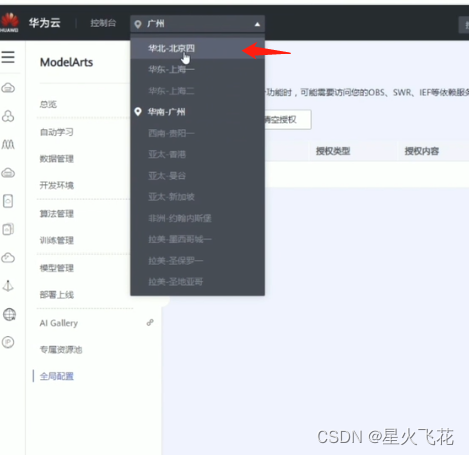This screenshot has width=469, height=455.
Task: Select region 非洲-约翰内斯堡
Action: (197, 218)
